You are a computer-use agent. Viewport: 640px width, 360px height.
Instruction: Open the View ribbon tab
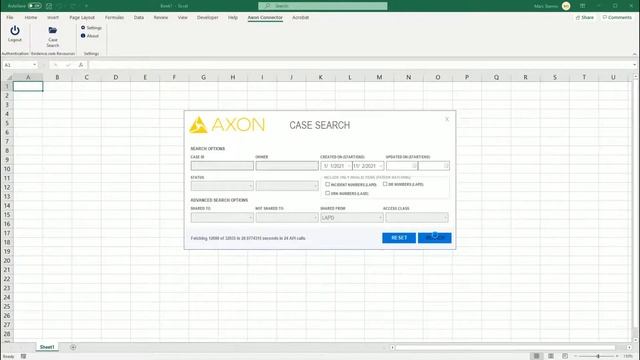(x=182, y=18)
